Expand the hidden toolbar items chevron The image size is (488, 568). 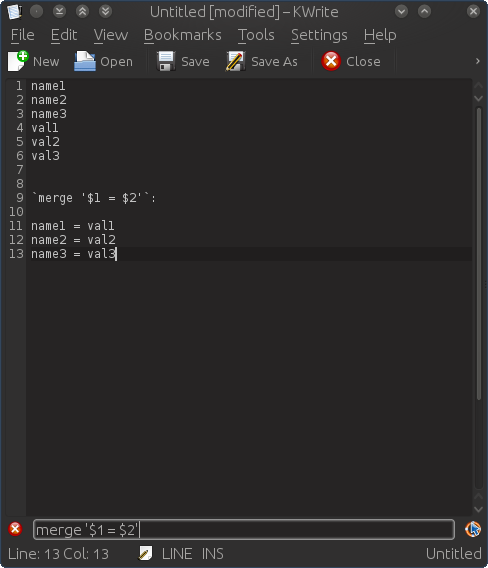pos(477,61)
